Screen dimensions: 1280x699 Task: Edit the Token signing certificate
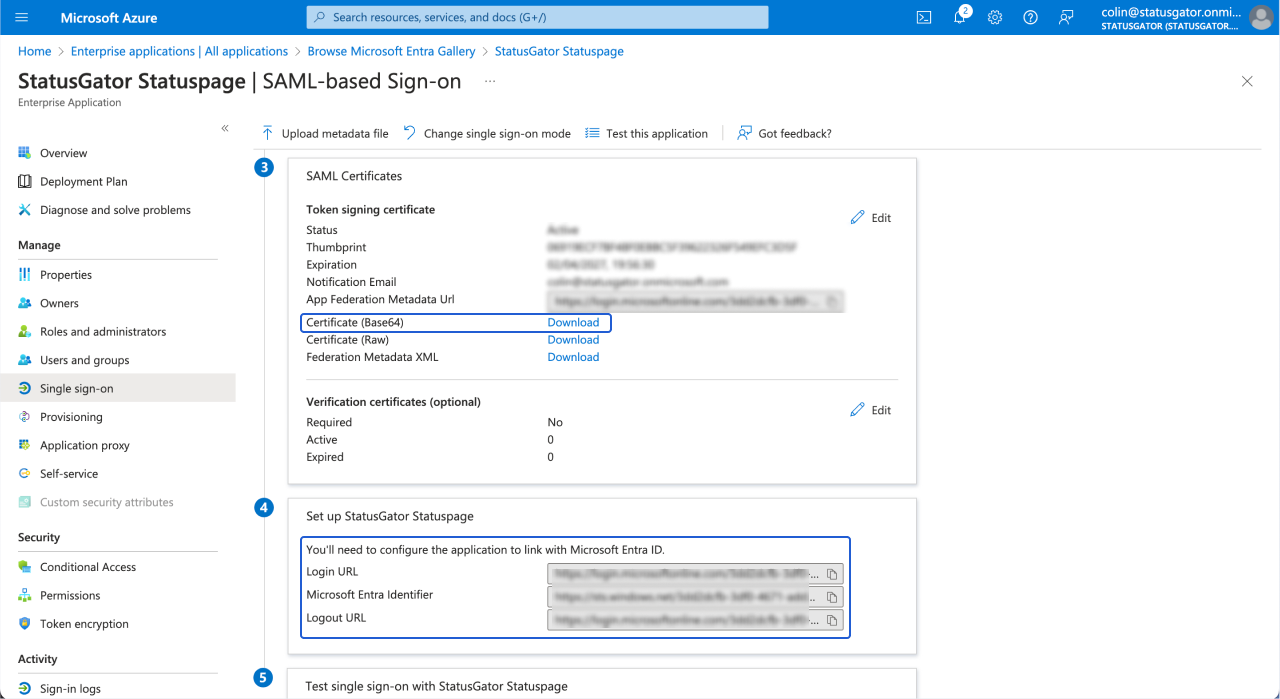870,218
